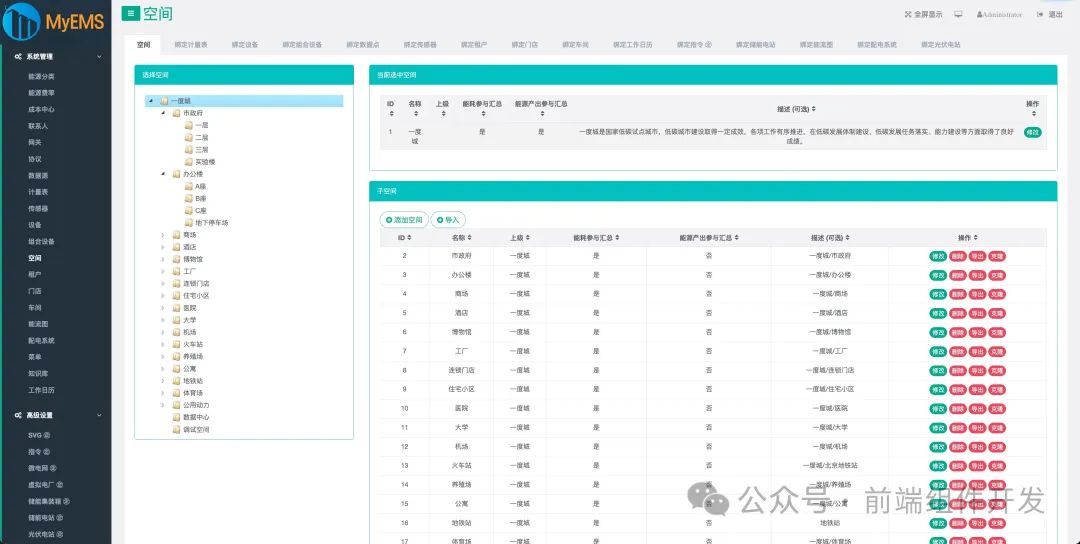Switch to the 绑定传感器 tab

tap(420, 45)
